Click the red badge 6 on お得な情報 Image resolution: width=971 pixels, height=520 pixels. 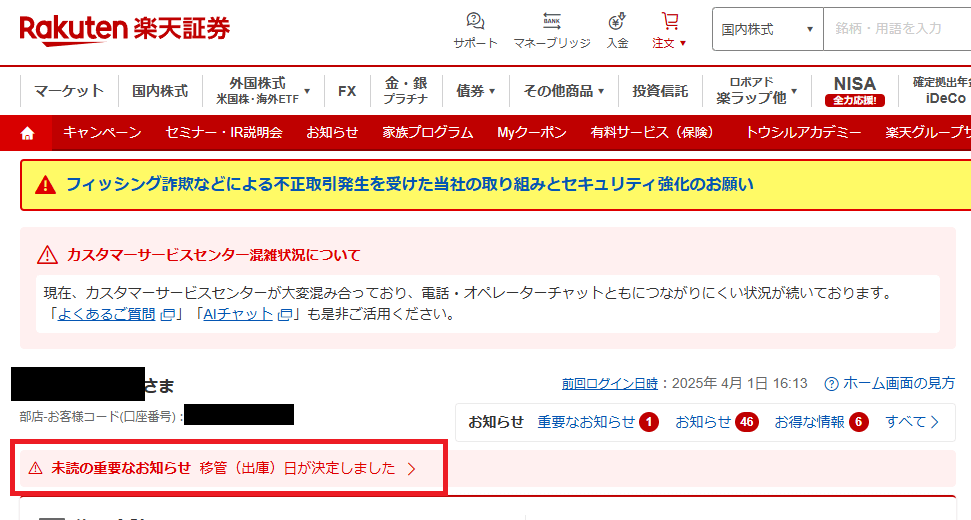(x=859, y=422)
